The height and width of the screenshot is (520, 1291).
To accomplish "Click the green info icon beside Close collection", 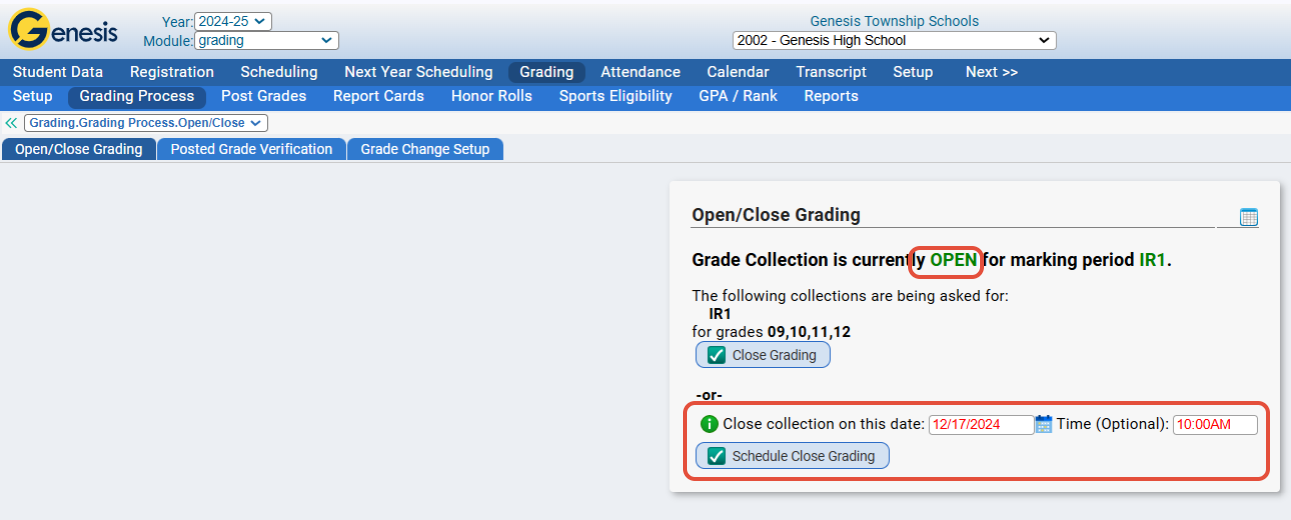I will [x=709, y=424].
